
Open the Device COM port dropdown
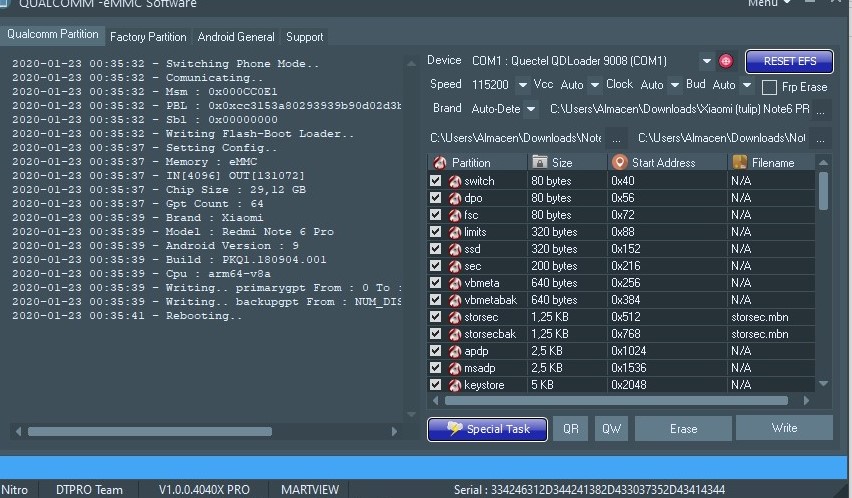(706, 61)
